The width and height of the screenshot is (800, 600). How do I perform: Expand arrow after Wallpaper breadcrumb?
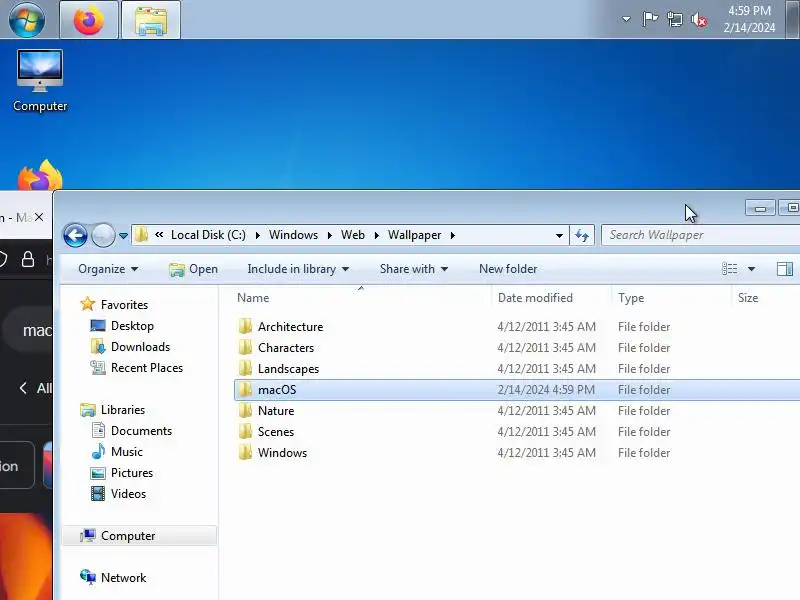coord(453,235)
